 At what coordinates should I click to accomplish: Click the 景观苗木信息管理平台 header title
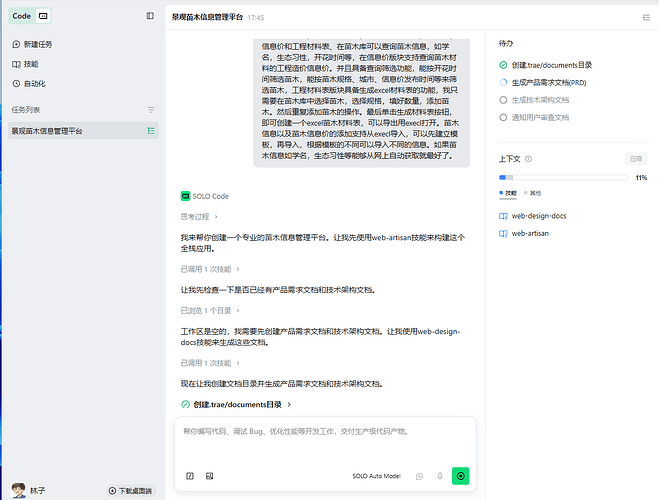(207, 17)
